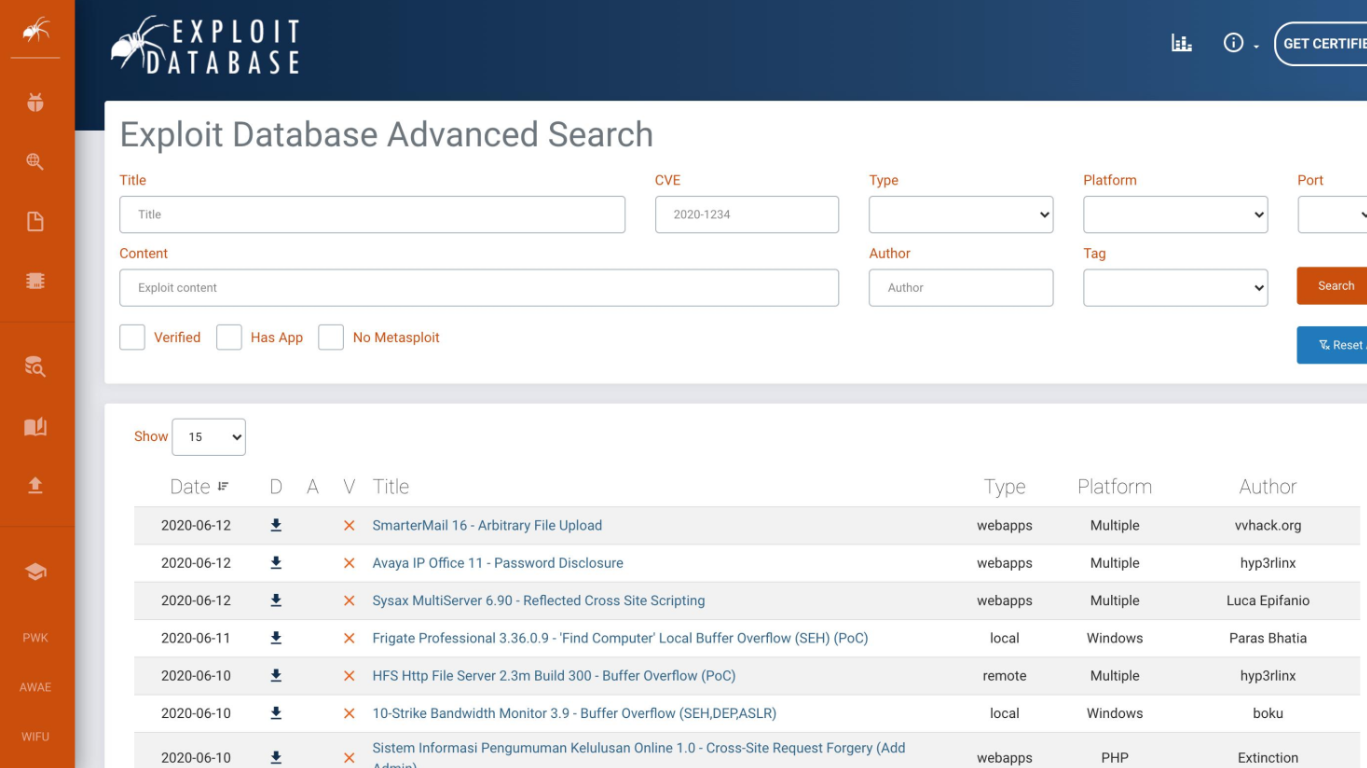This screenshot has height=768, width=1367.
Task: Open the Type dropdown
Action: tap(960, 215)
